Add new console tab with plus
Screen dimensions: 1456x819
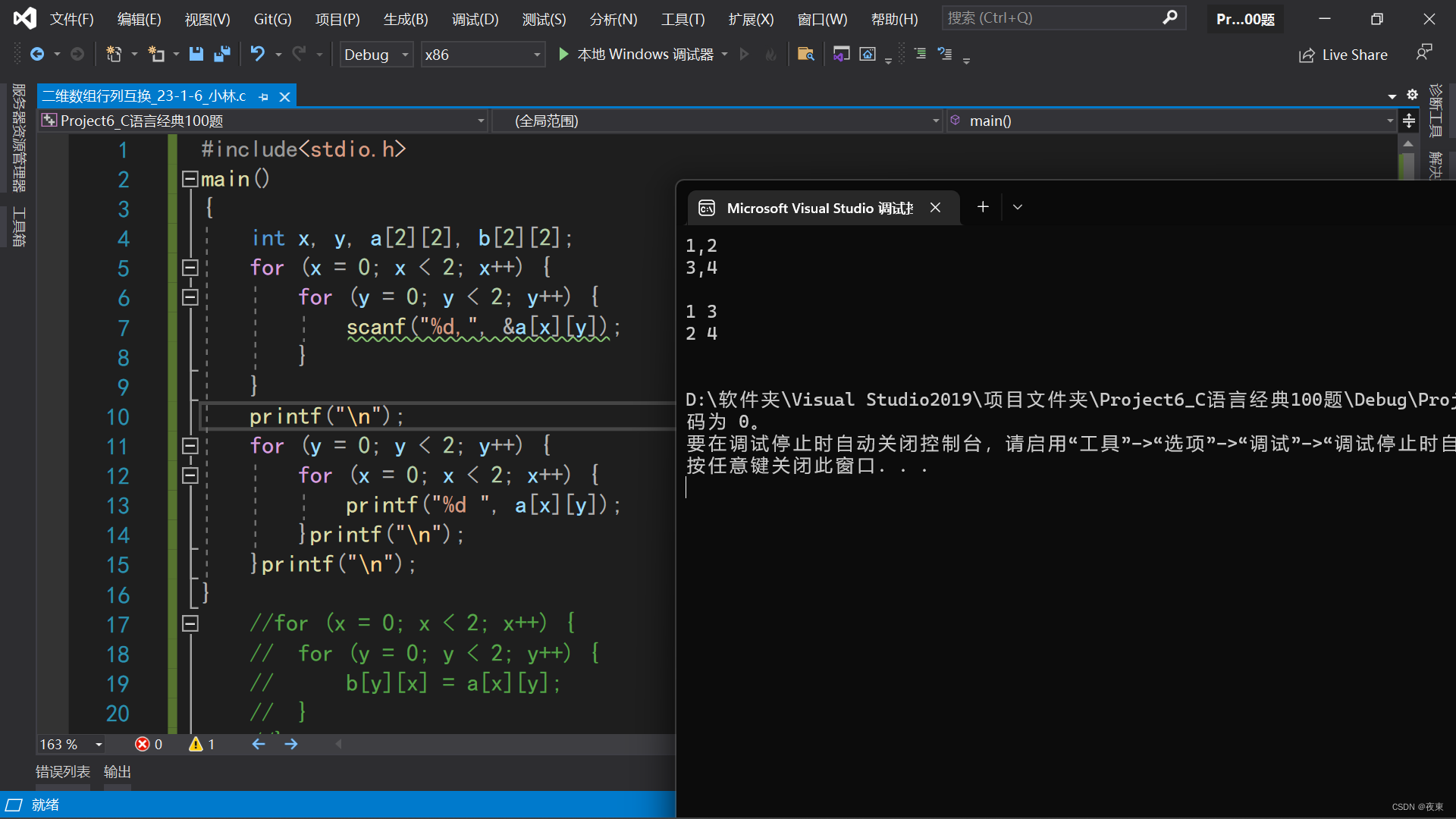tap(983, 207)
